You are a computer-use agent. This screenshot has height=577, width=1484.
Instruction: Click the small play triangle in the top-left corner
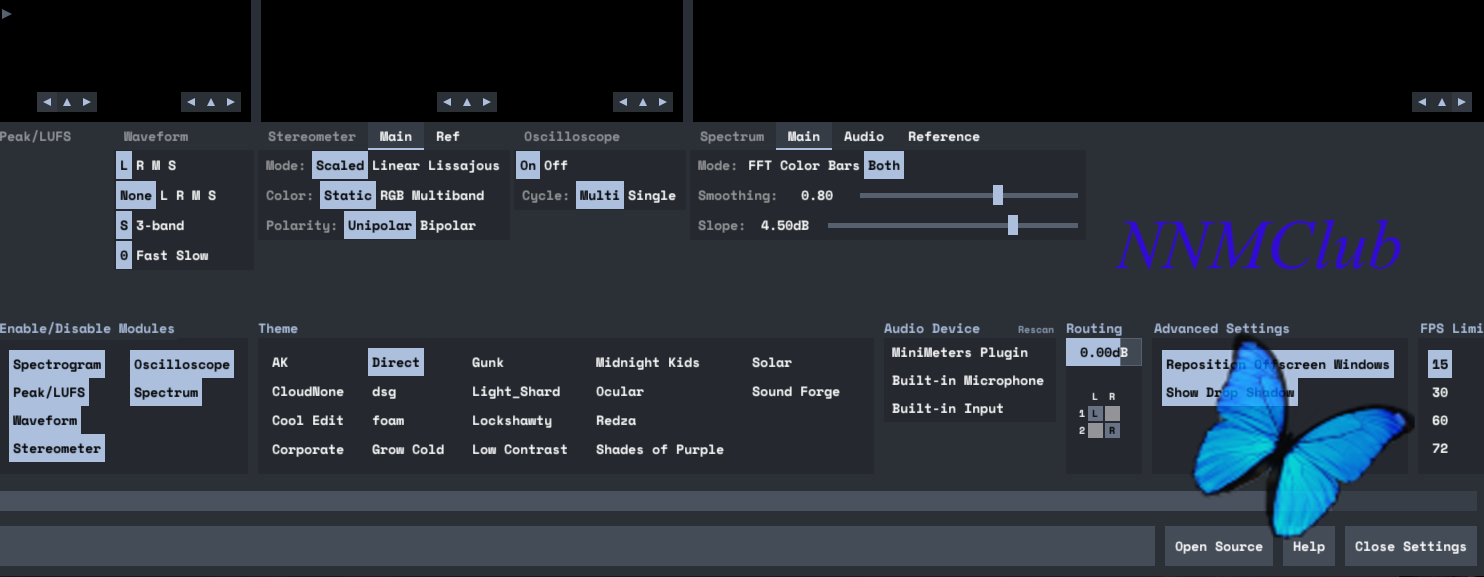(x=7, y=13)
